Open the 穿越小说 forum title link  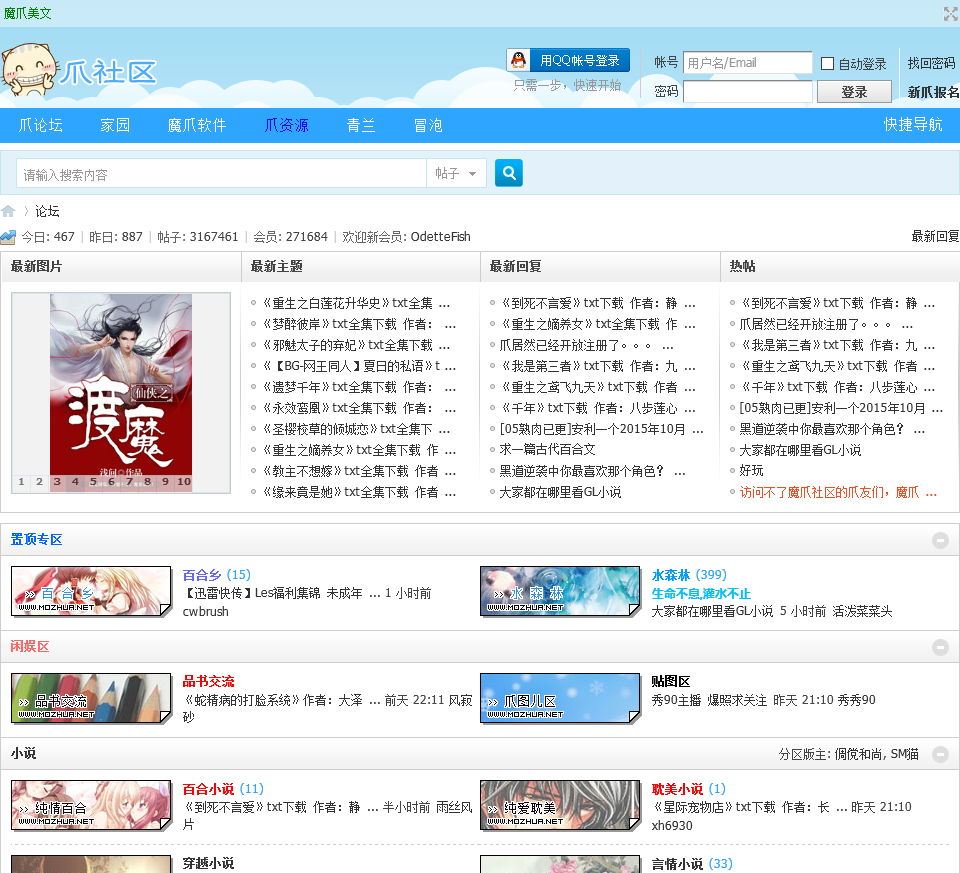pos(208,863)
